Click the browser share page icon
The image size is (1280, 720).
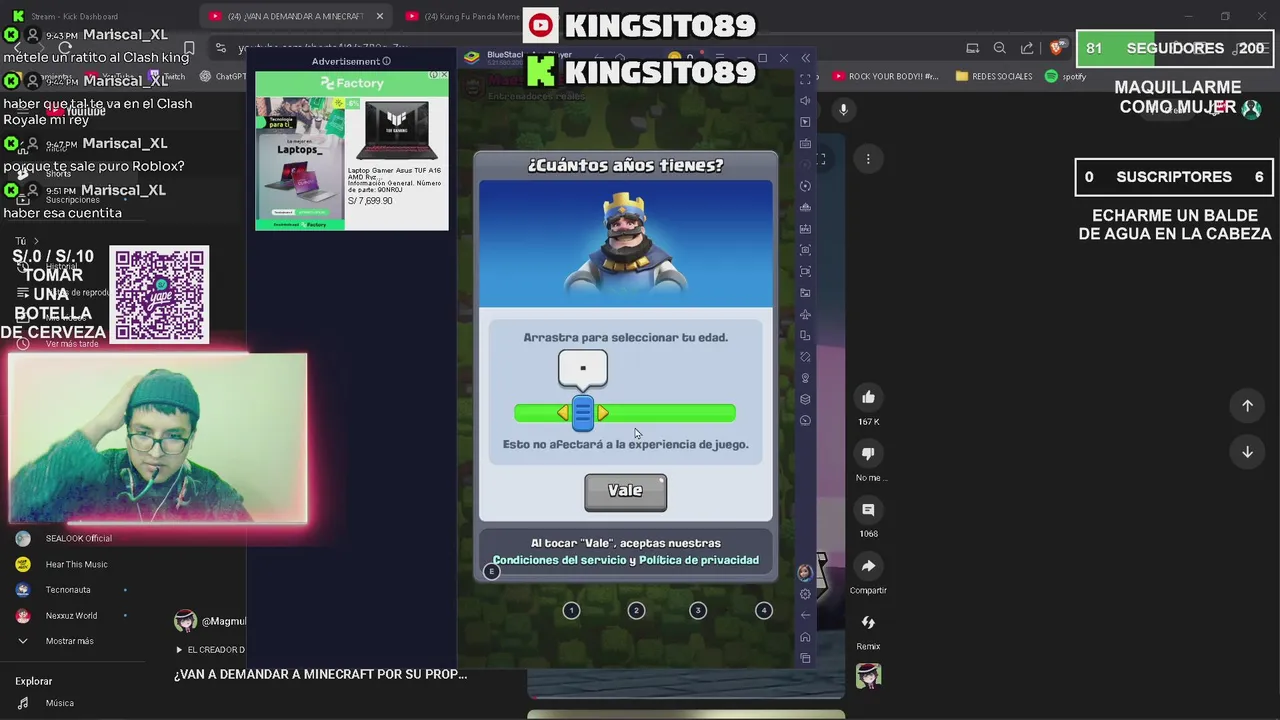pyautogui.click(x=1027, y=48)
